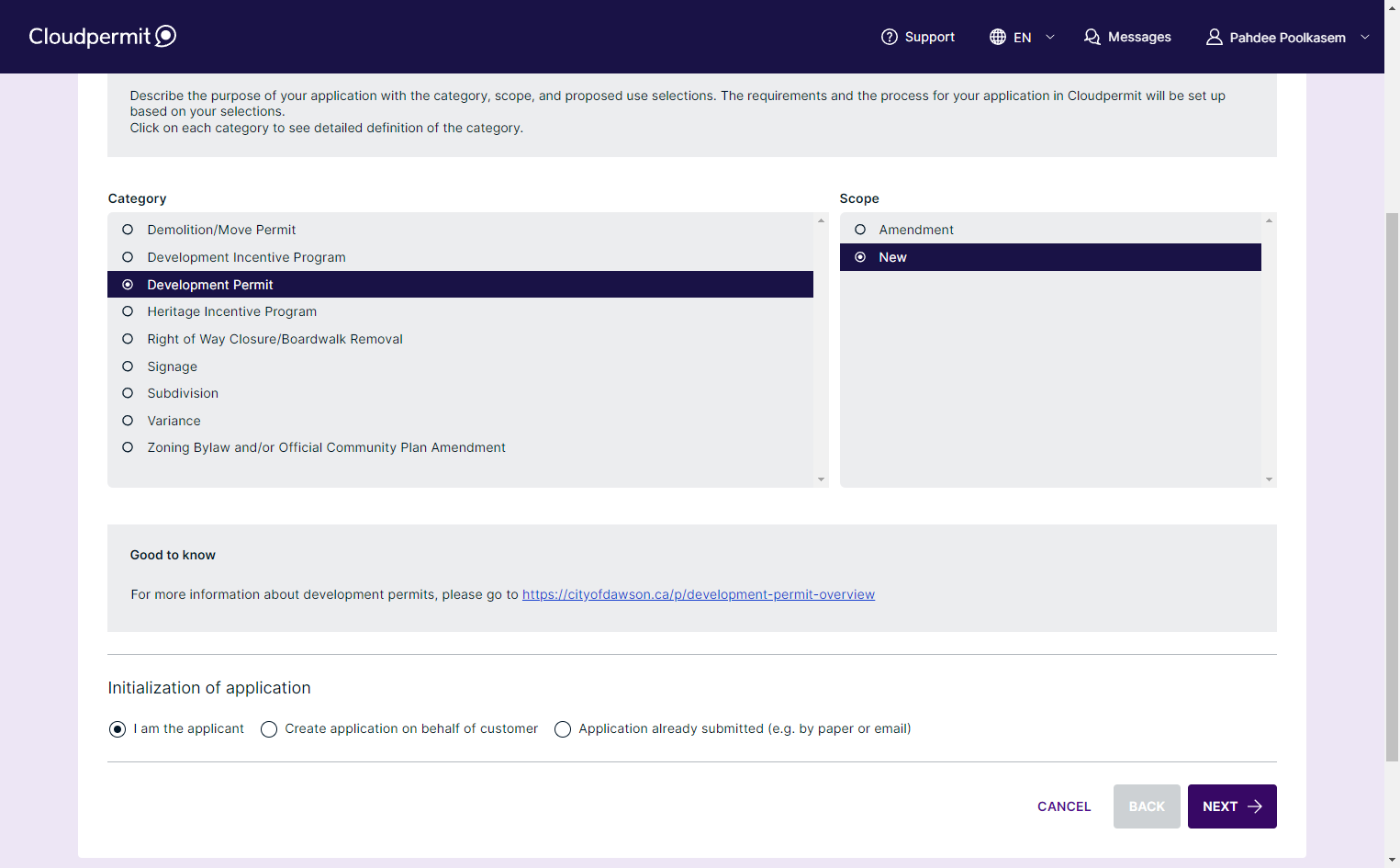Click the NEXT button
Image resolution: width=1400 pixels, height=868 pixels.
click(1232, 806)
